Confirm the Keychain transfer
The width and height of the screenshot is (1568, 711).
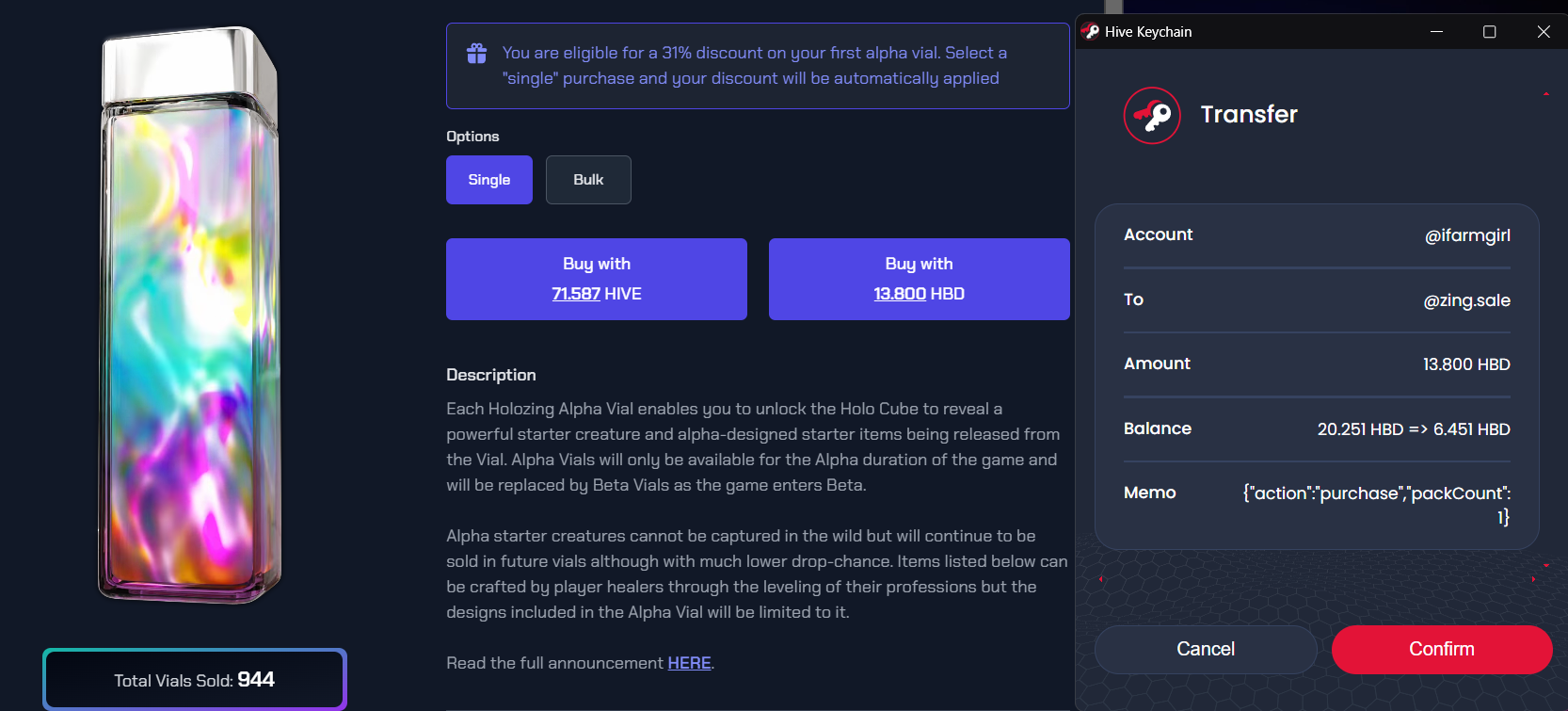(x=1441, y=649)
